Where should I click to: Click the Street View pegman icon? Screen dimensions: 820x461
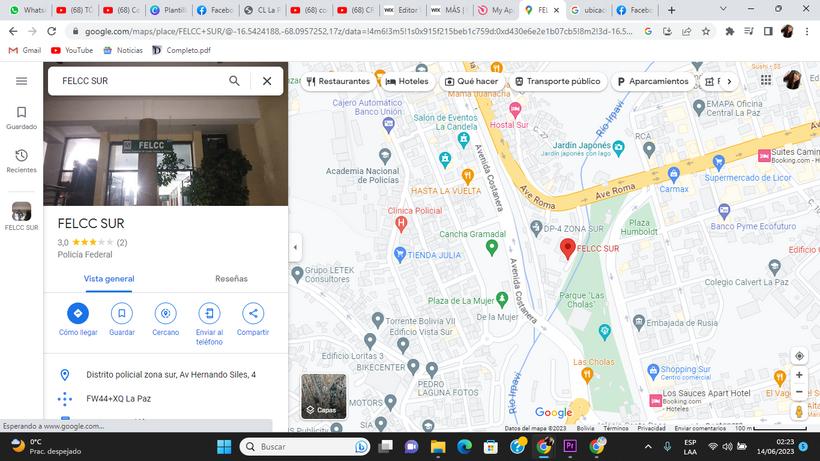799,411
